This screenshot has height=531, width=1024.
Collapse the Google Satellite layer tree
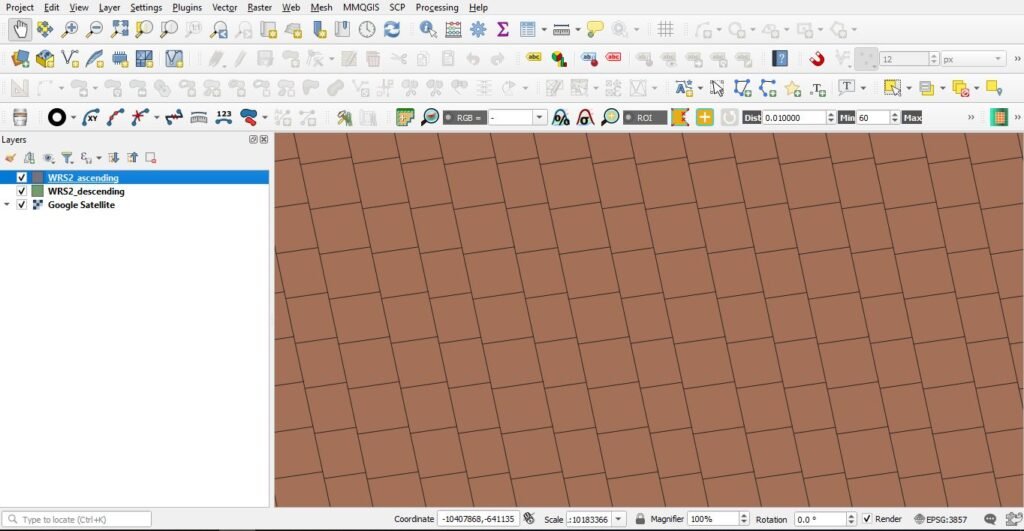[8, 205]
